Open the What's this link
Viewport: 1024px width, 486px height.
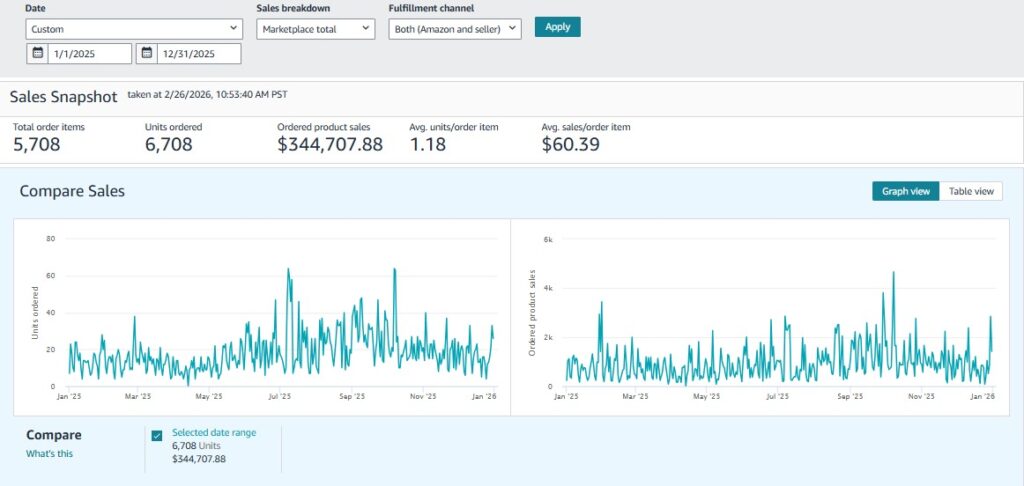tap(49, 453)
